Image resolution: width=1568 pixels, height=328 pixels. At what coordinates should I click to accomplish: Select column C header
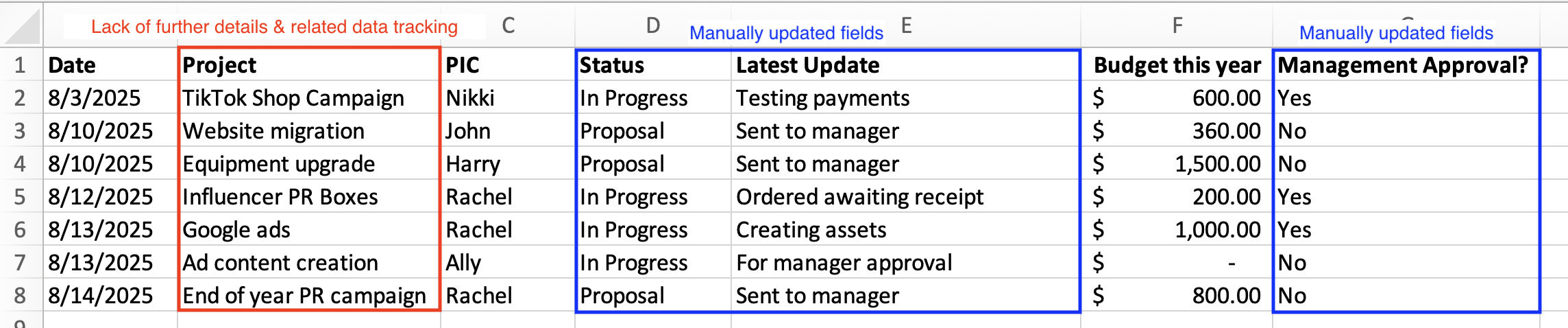point(508,25)
